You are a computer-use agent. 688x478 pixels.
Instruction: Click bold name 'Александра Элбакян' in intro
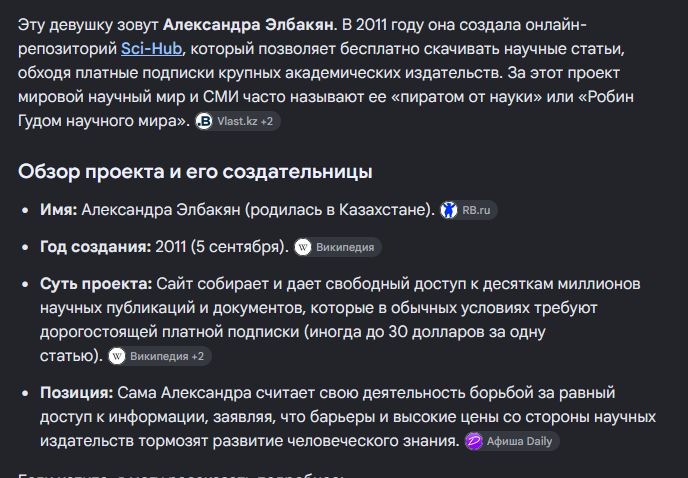click(248, 25)
